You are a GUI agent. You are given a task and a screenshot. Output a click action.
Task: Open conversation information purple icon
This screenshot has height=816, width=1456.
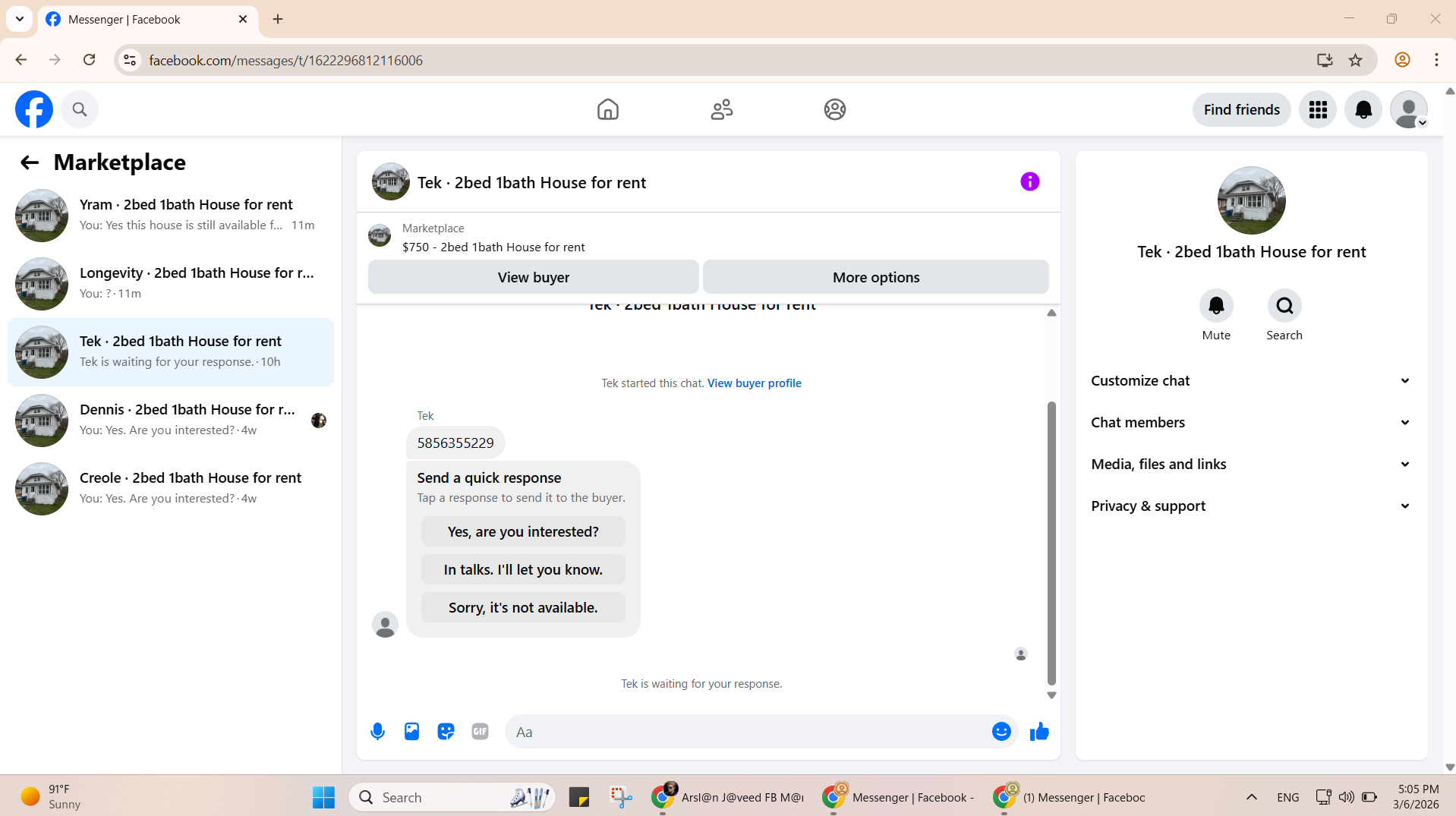(x=1029, y=181)
